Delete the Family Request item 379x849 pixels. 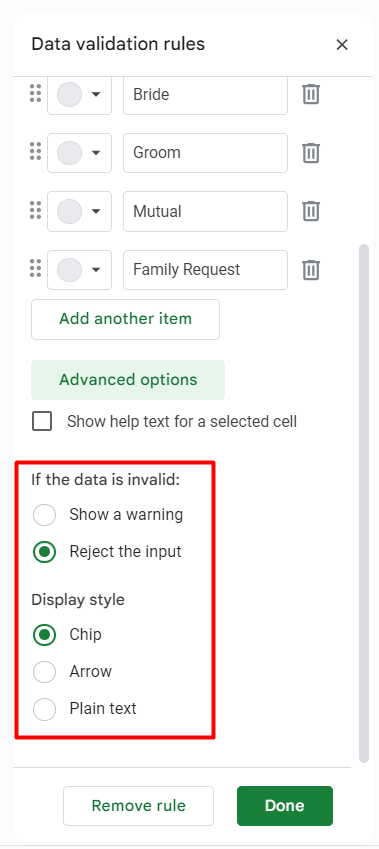311,270
